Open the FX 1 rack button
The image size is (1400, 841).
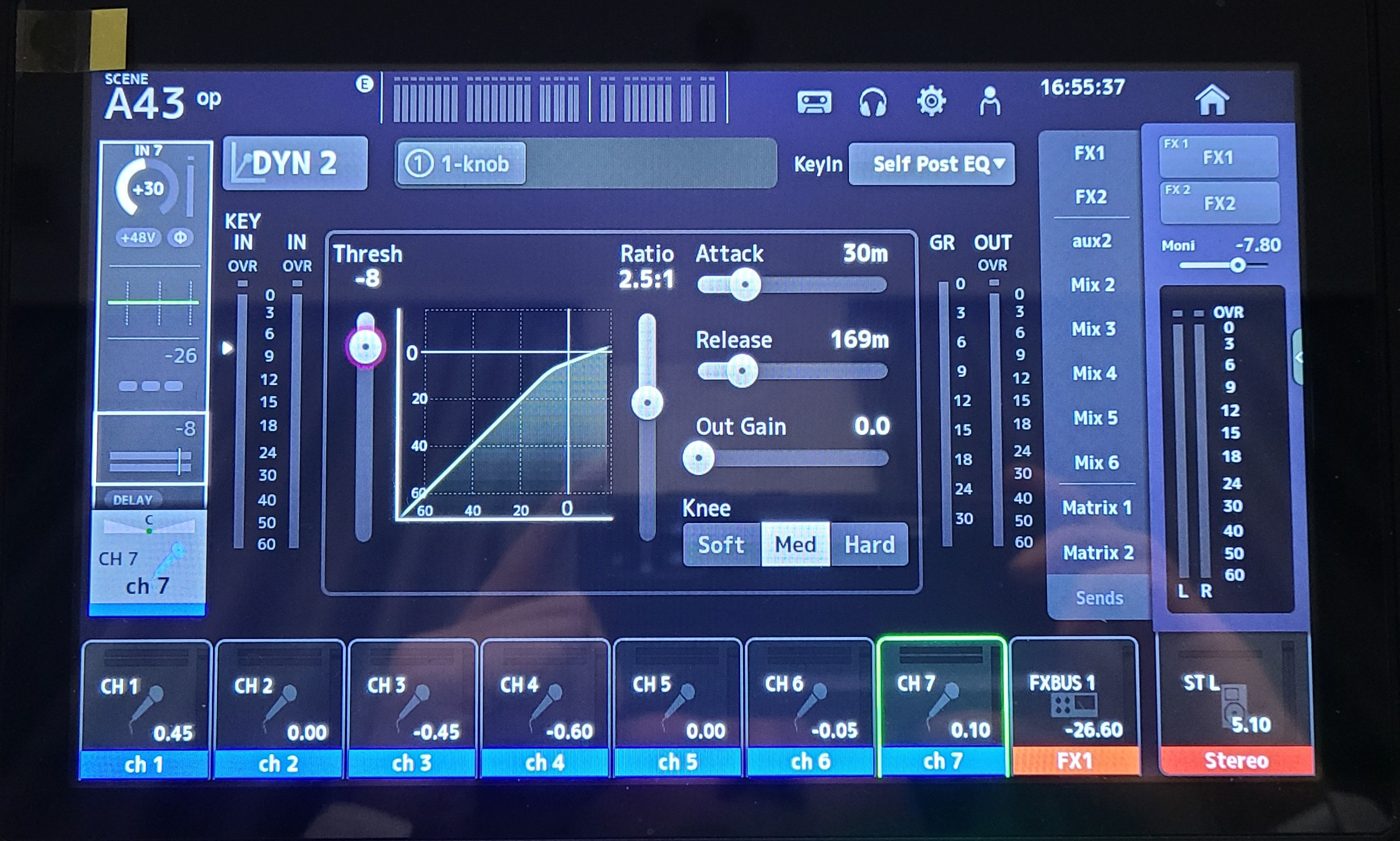click(1219, 157)
